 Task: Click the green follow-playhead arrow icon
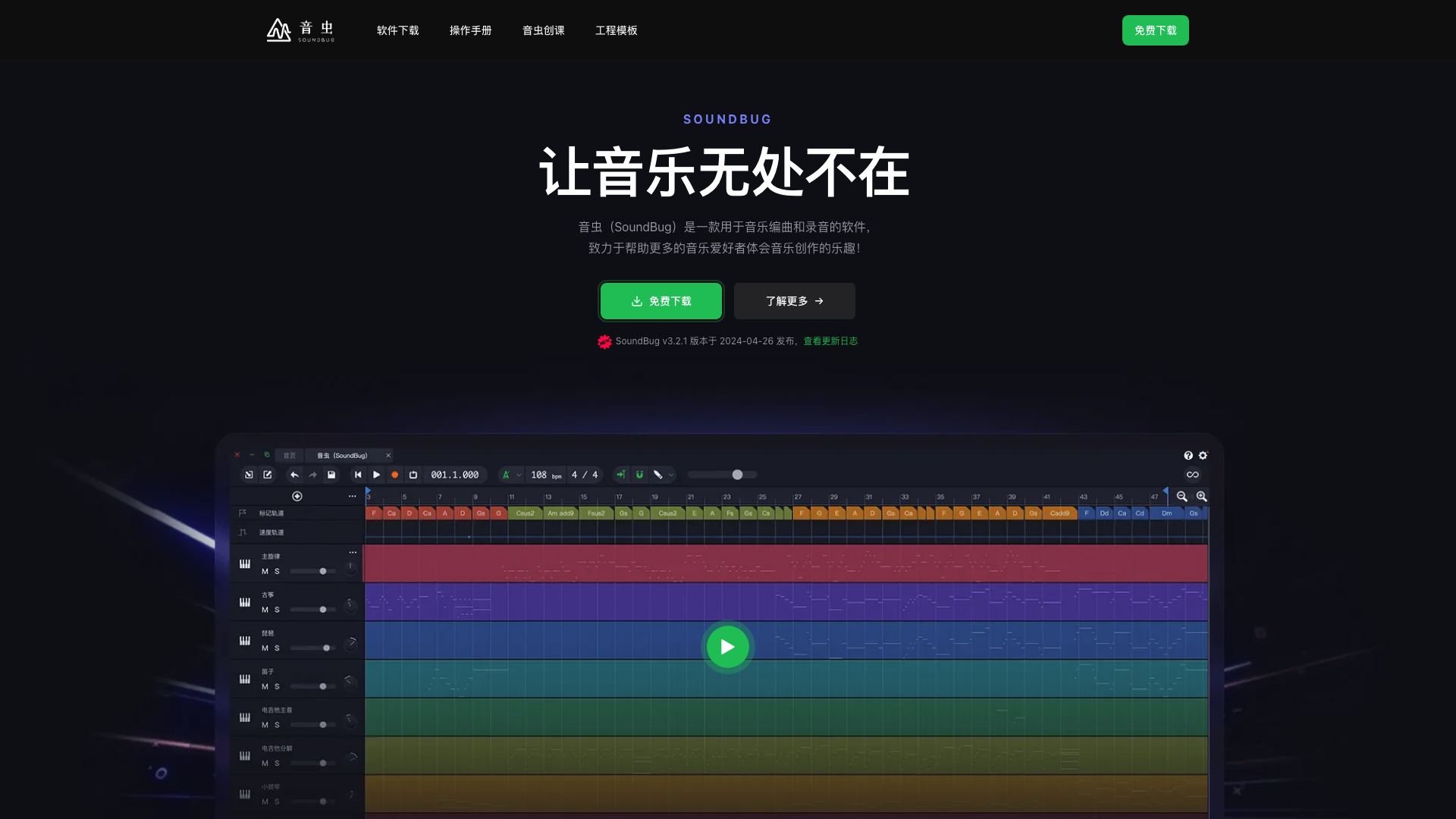[x=621, y=475]
